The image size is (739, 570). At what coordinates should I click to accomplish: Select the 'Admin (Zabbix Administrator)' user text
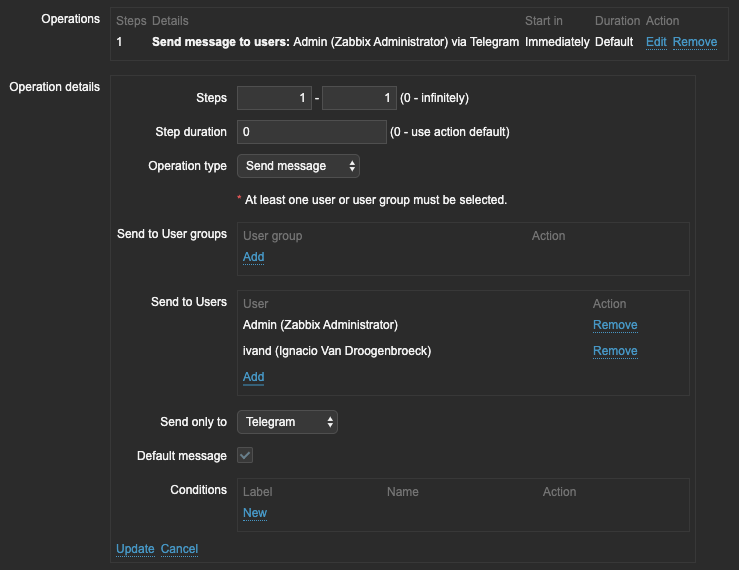coord(320,325)
